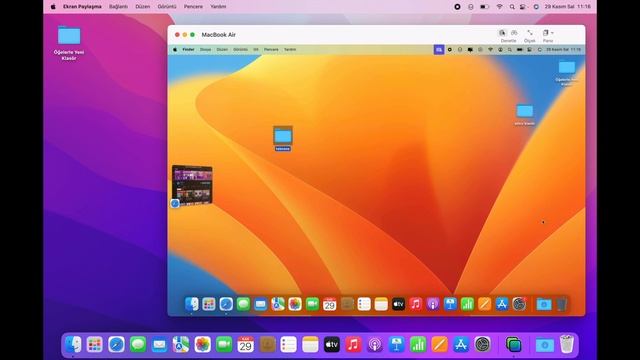Screen dimensions: 640x360
Task: Click local Apple menu logo
Action: click(x=53, y=7)
